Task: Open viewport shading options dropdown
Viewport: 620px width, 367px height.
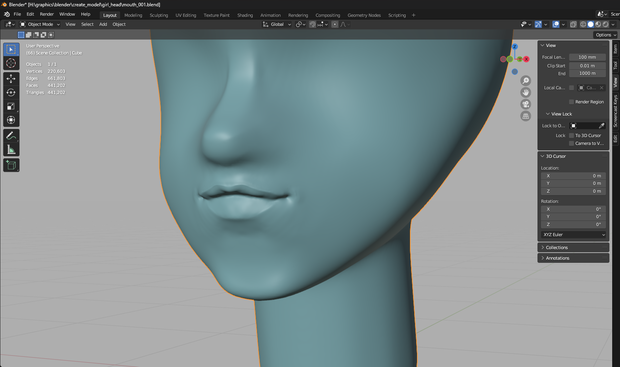Action: tap(613, 25)
